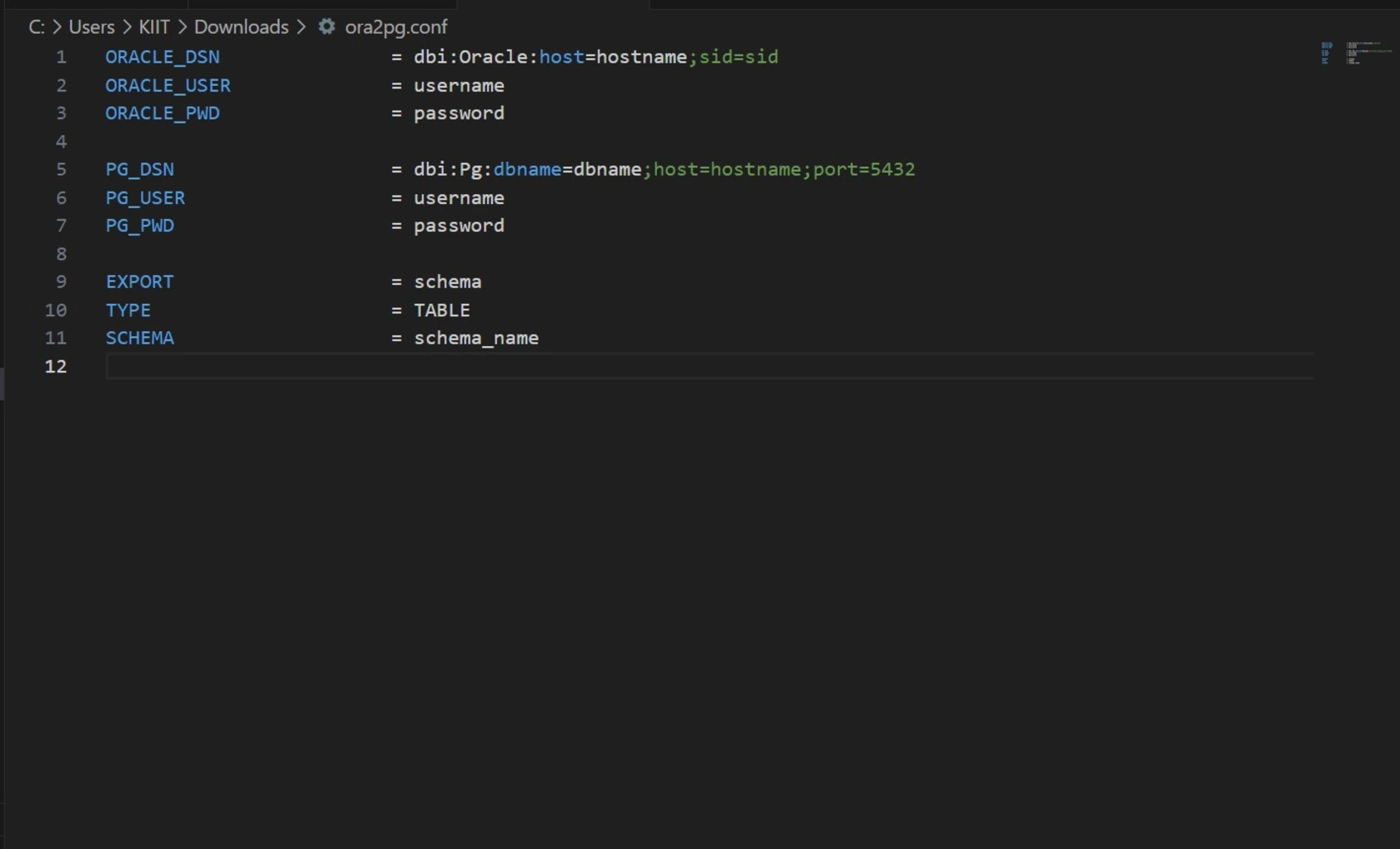1400x849 pixels.
Task: Click the TABLE value on line 10
Action: tap(442, 310)
